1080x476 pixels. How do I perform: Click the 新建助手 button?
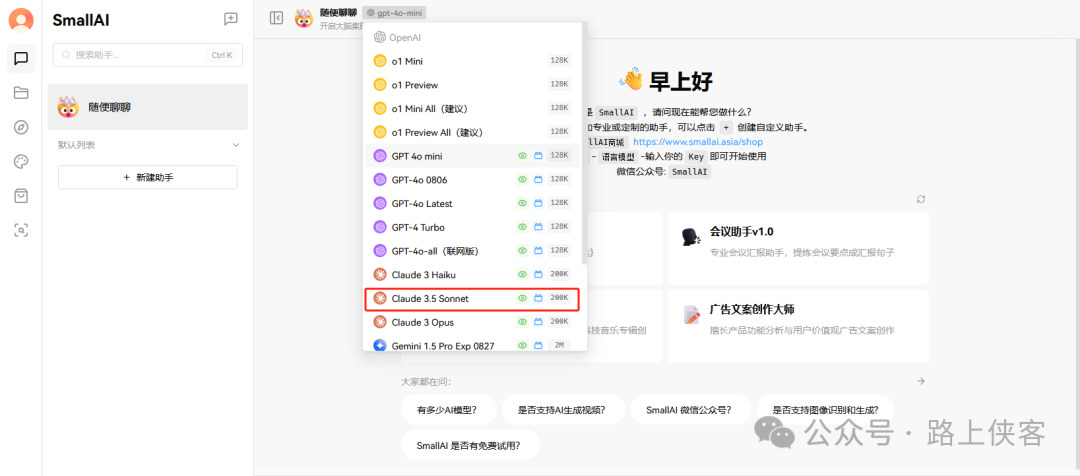coord(147,177)
